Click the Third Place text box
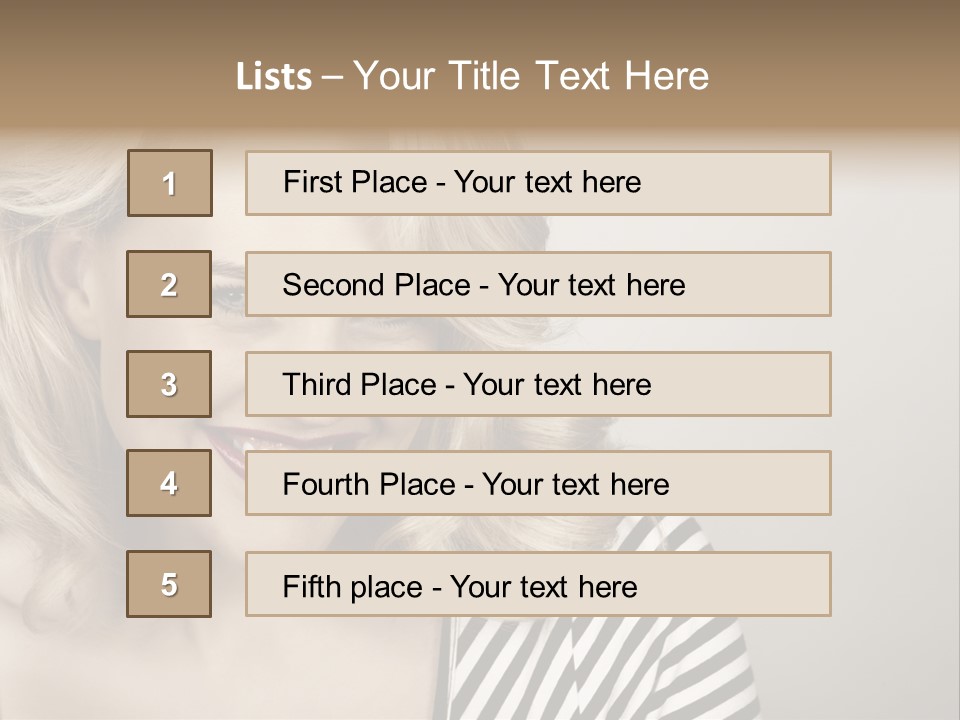The height and width of the screenshot is (720, 960). [538, 384]
